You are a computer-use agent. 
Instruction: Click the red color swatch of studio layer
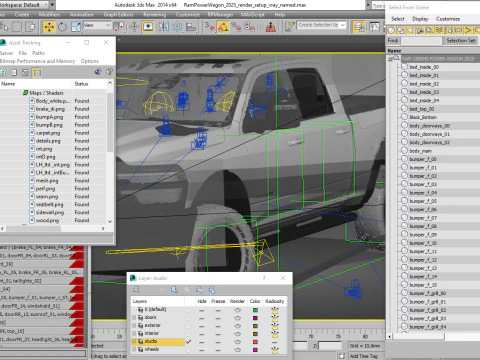pos(255,342)
